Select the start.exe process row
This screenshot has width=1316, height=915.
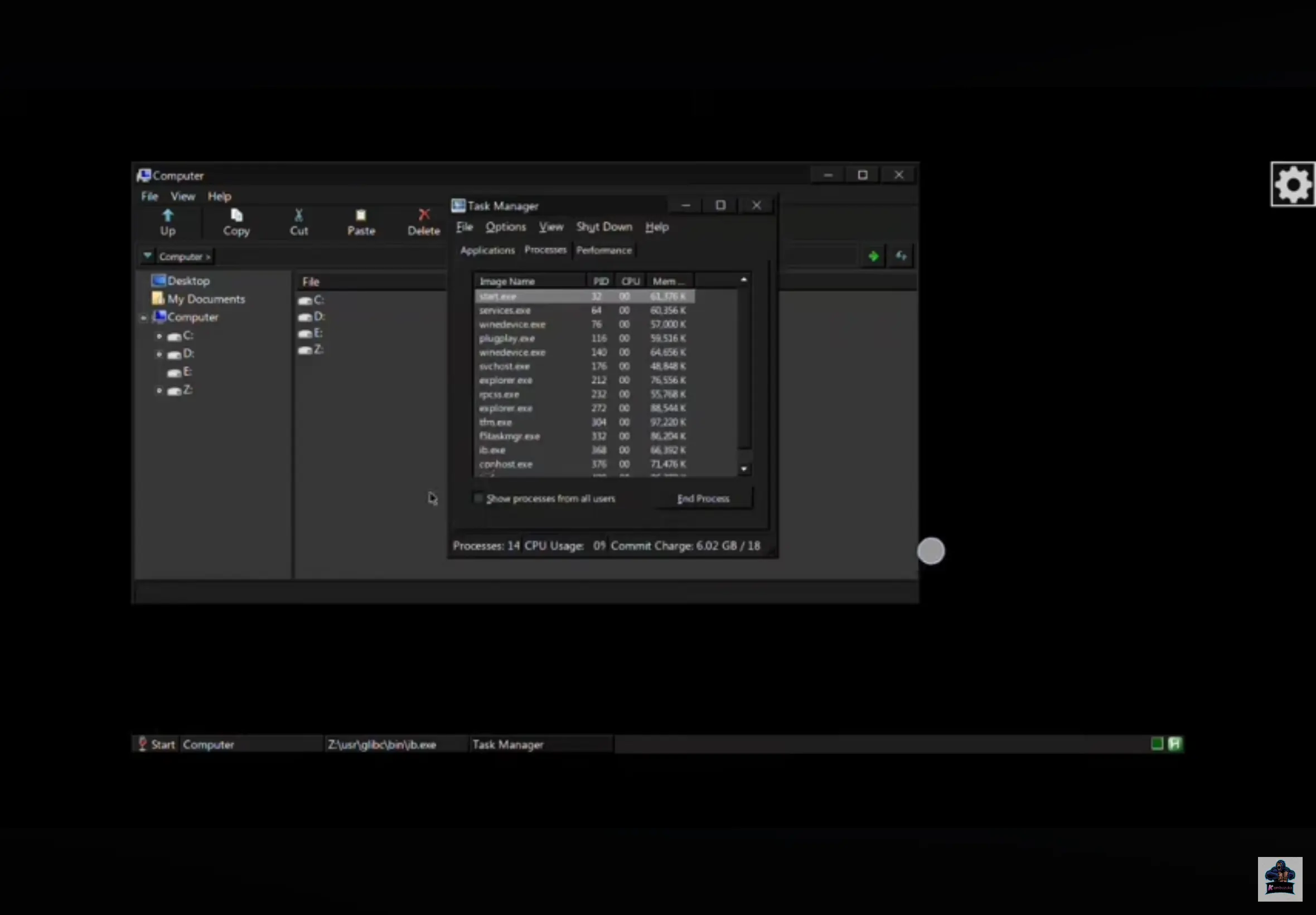tap(585, 296)
